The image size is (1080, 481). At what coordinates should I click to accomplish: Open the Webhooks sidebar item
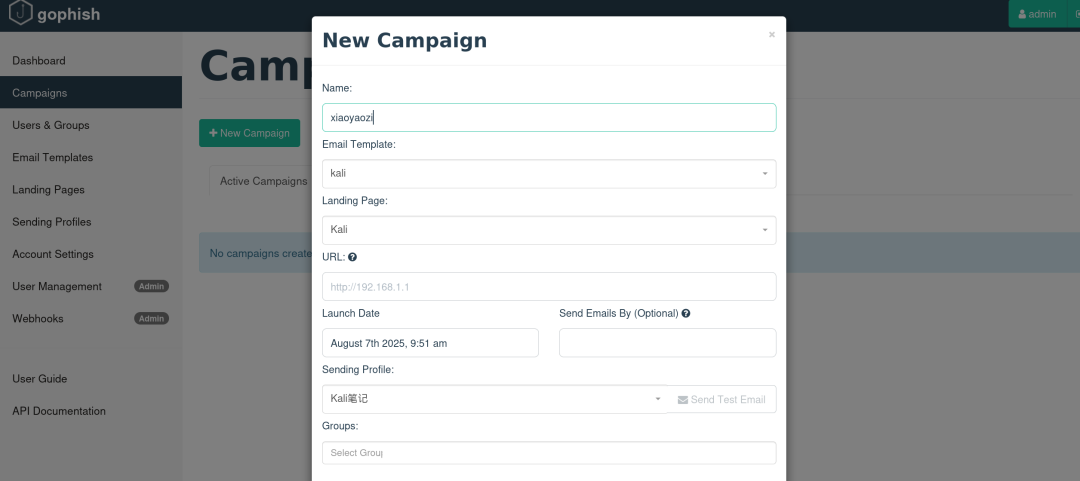click(38, 318)
